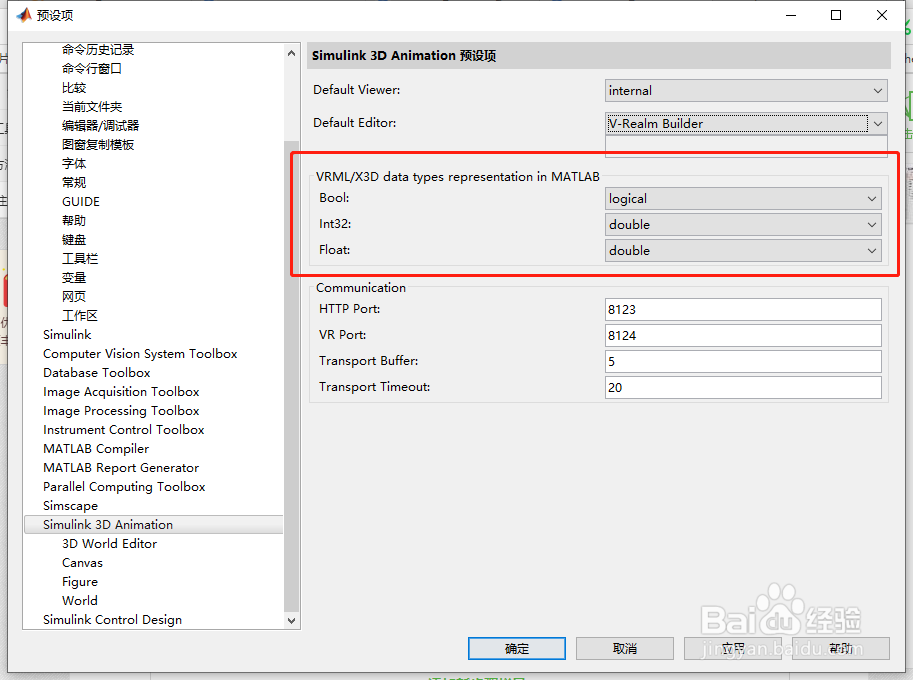Select 常规 in the tree
913x680 pixels.
tap(74, 183)
